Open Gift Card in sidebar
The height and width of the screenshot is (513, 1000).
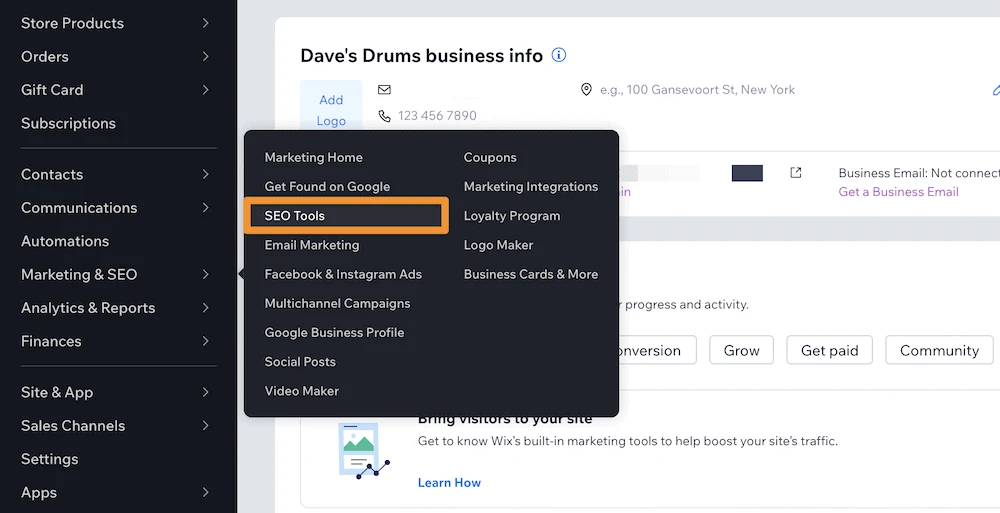tap(52, 90)
